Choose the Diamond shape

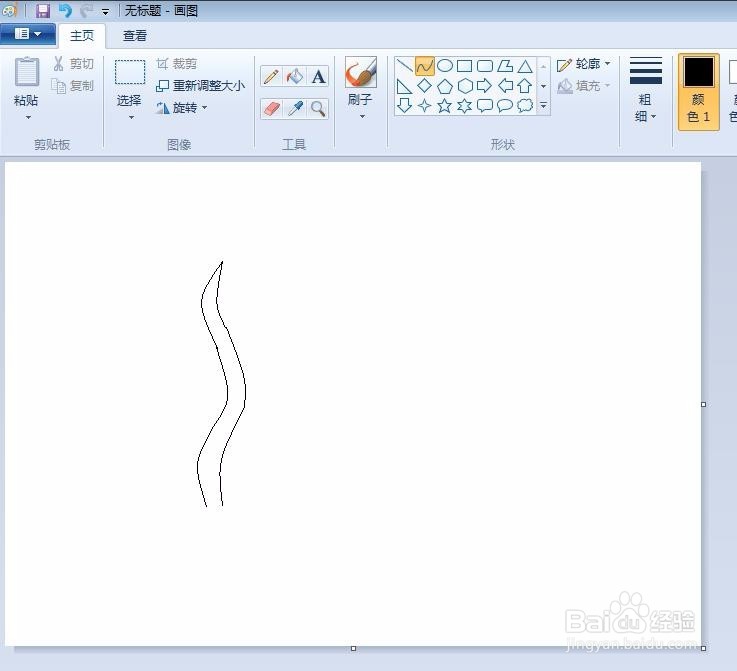[424, 86]
